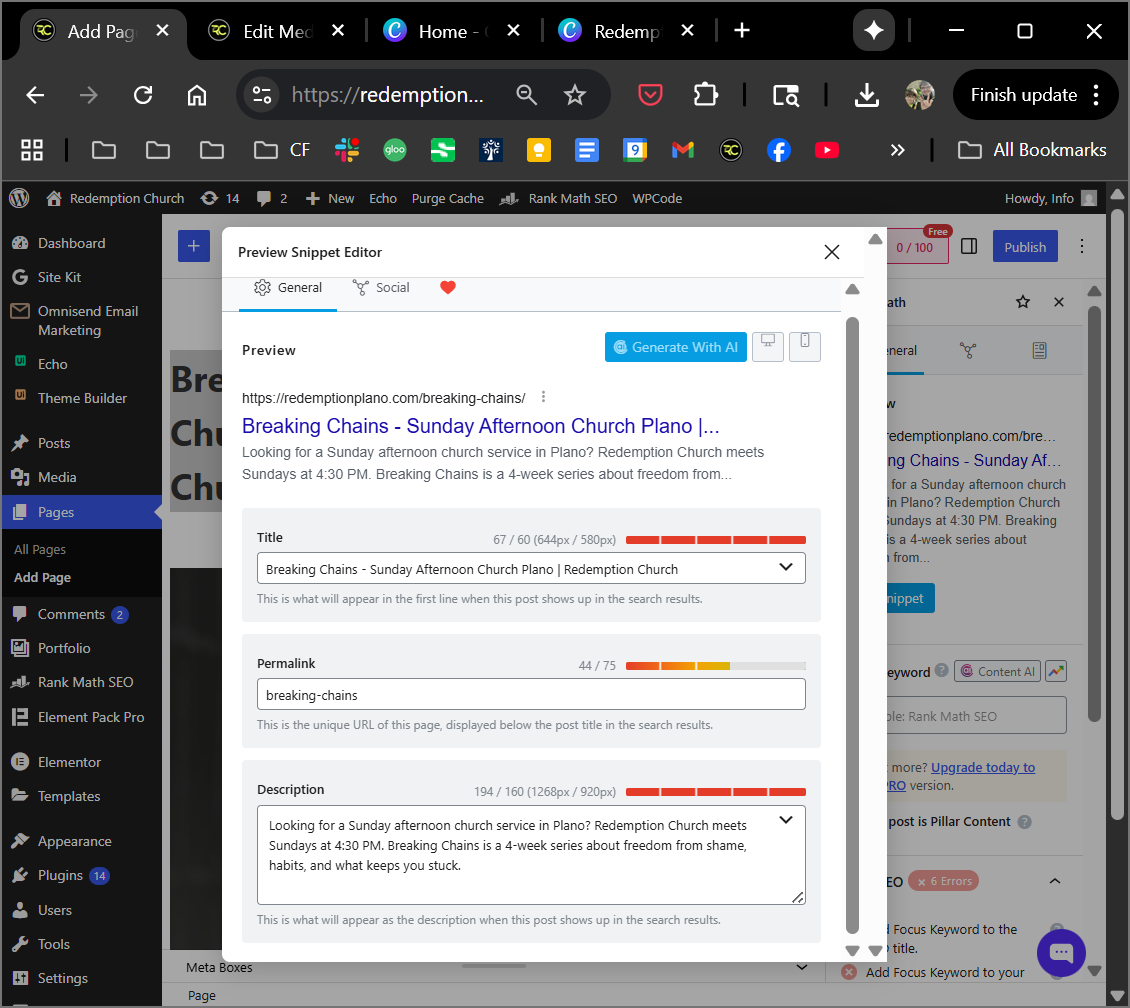Toggle the editor settings sidebar icon
Image resolution: width=1130 pixels, height=1008 pixels.
968,247
